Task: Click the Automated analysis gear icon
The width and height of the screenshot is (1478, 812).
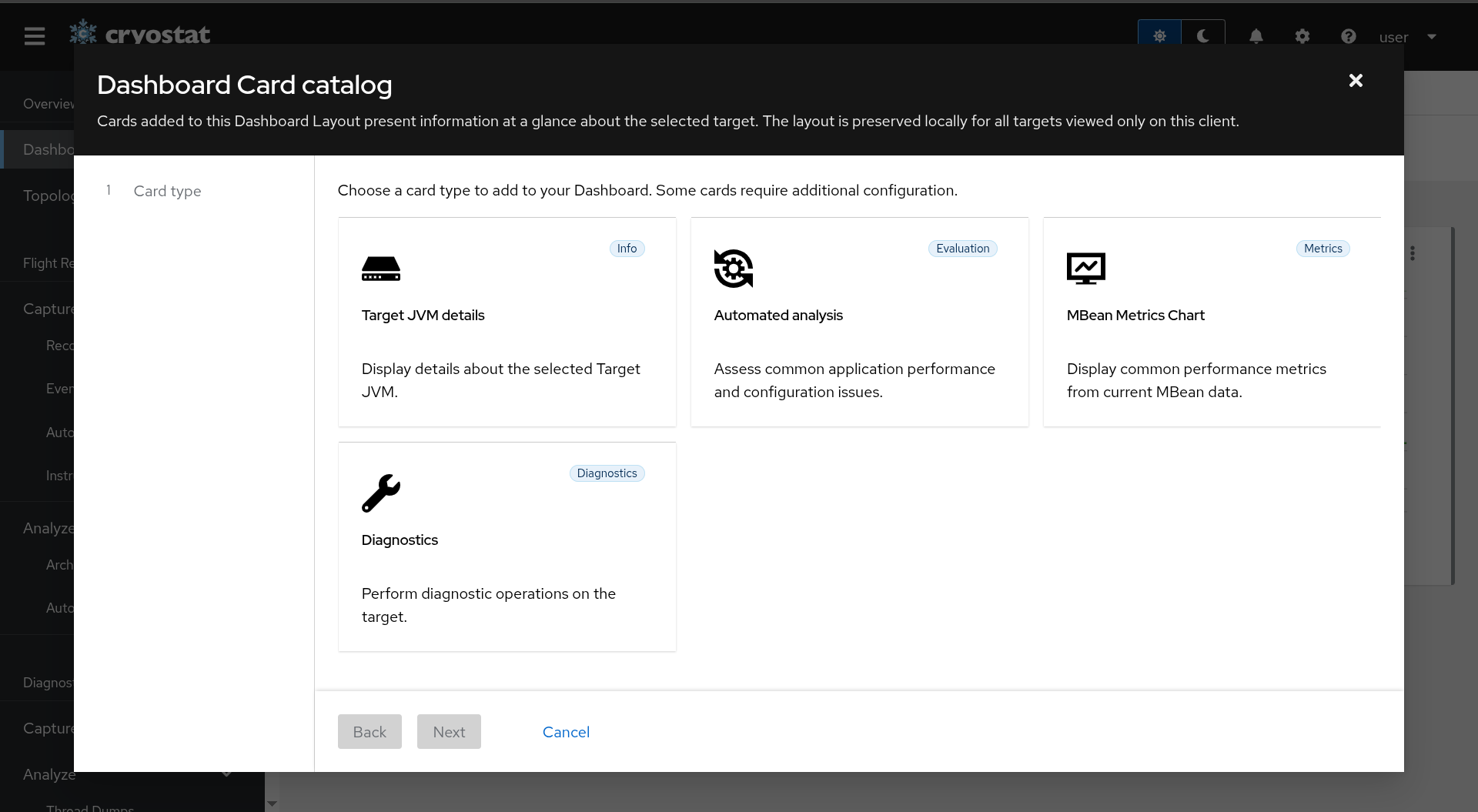Action: pyautogui.click(x=733, y=269)
